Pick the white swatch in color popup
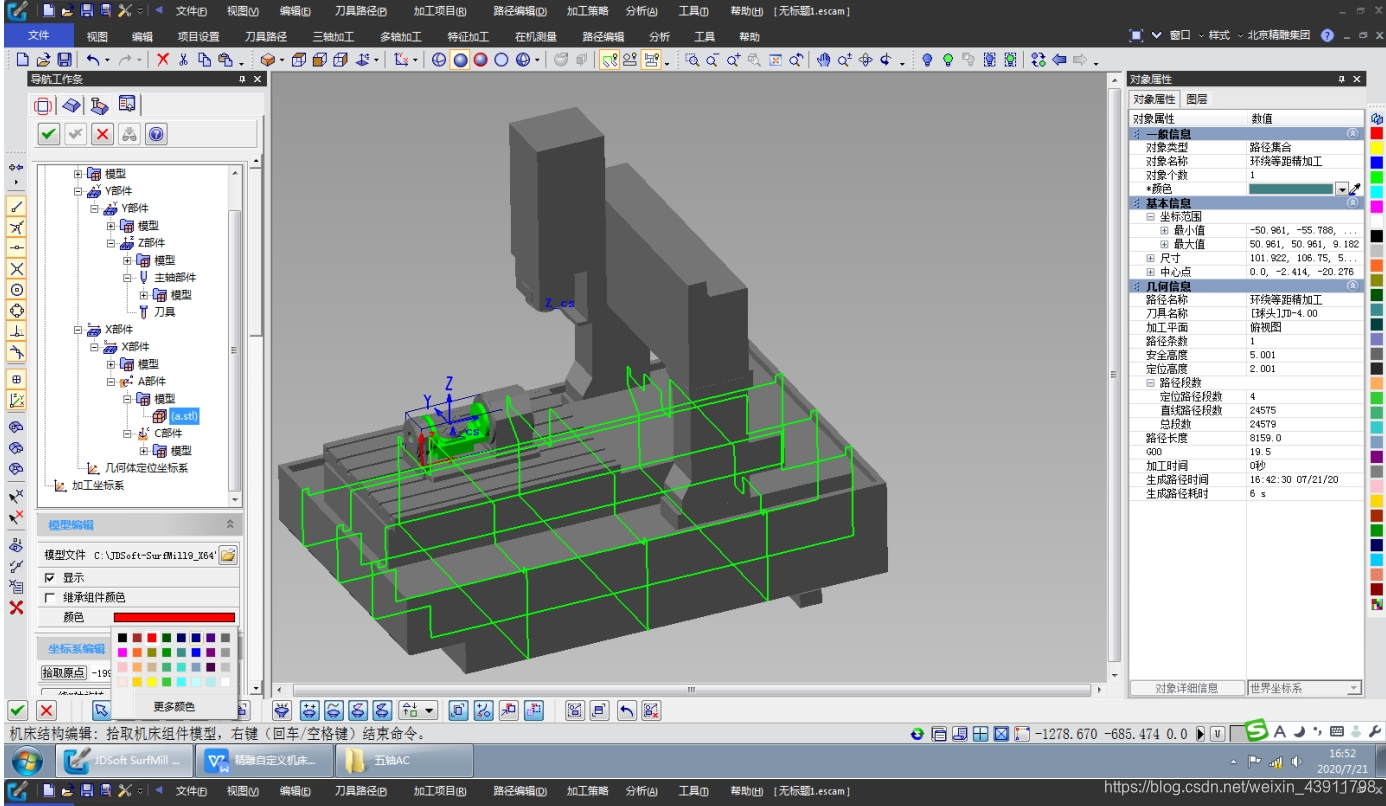The width and height of the screenshot is (1386, 806). point(226,682)
